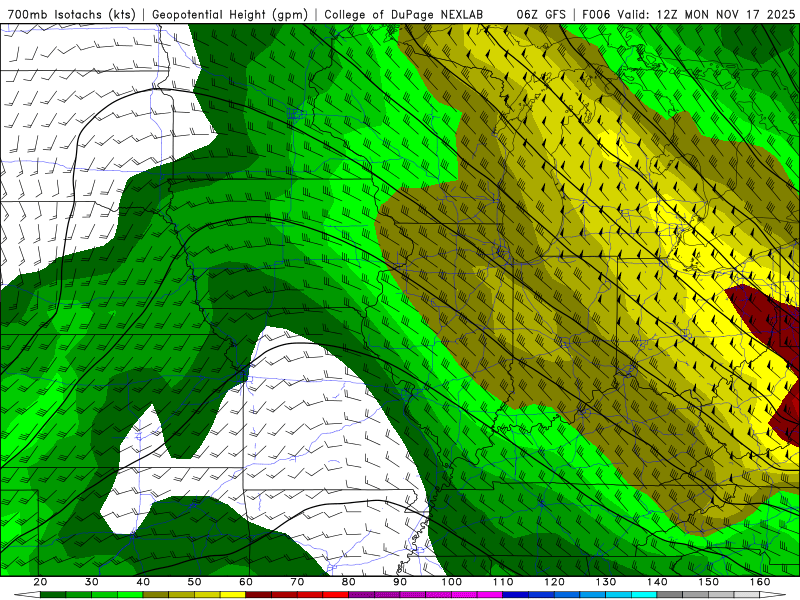Click the "06Z GFS" model run label
This screenshot has height=600, width=800.
click(540, 15)
